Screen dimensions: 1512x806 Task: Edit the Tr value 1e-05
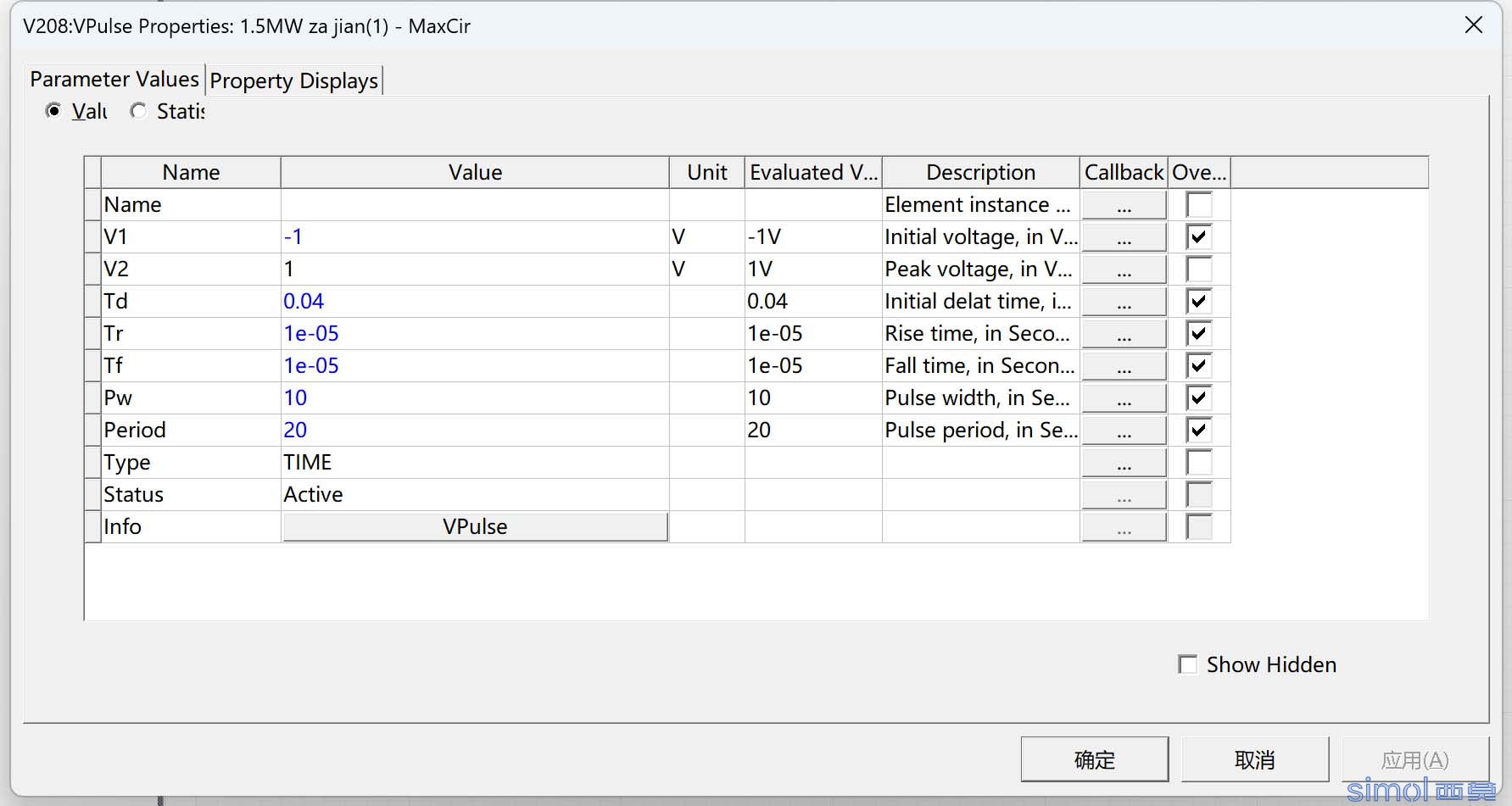475,334
